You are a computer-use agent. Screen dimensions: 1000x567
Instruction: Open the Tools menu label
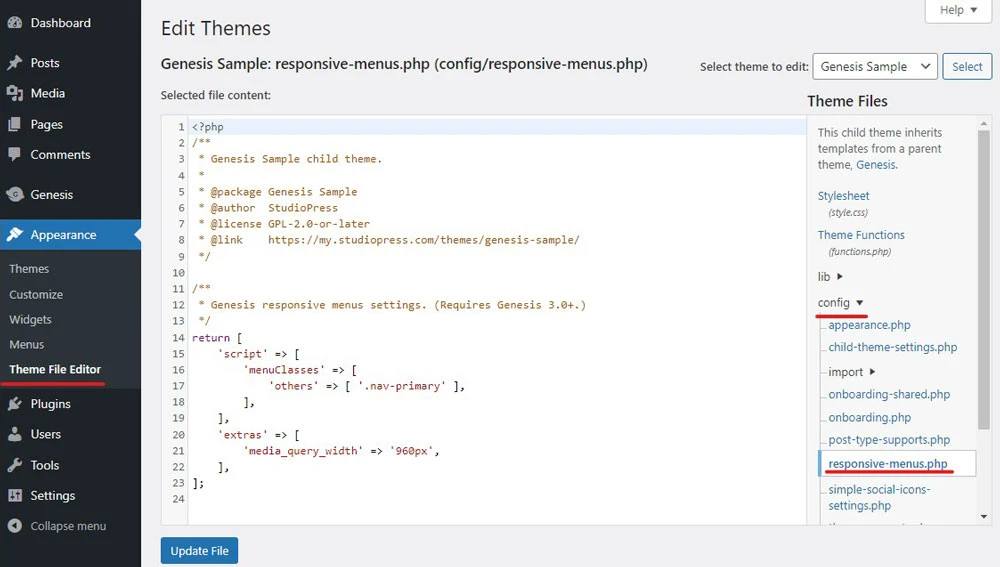tap(45, 465)
